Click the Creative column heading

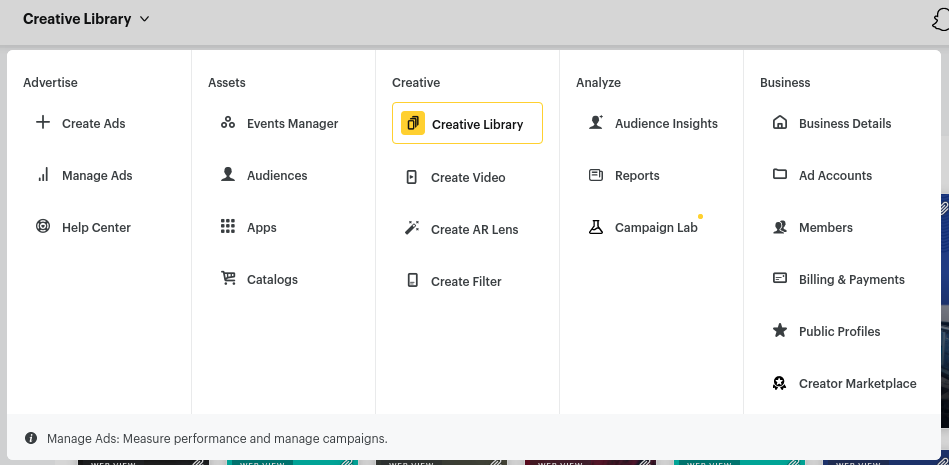pos(416,82)
